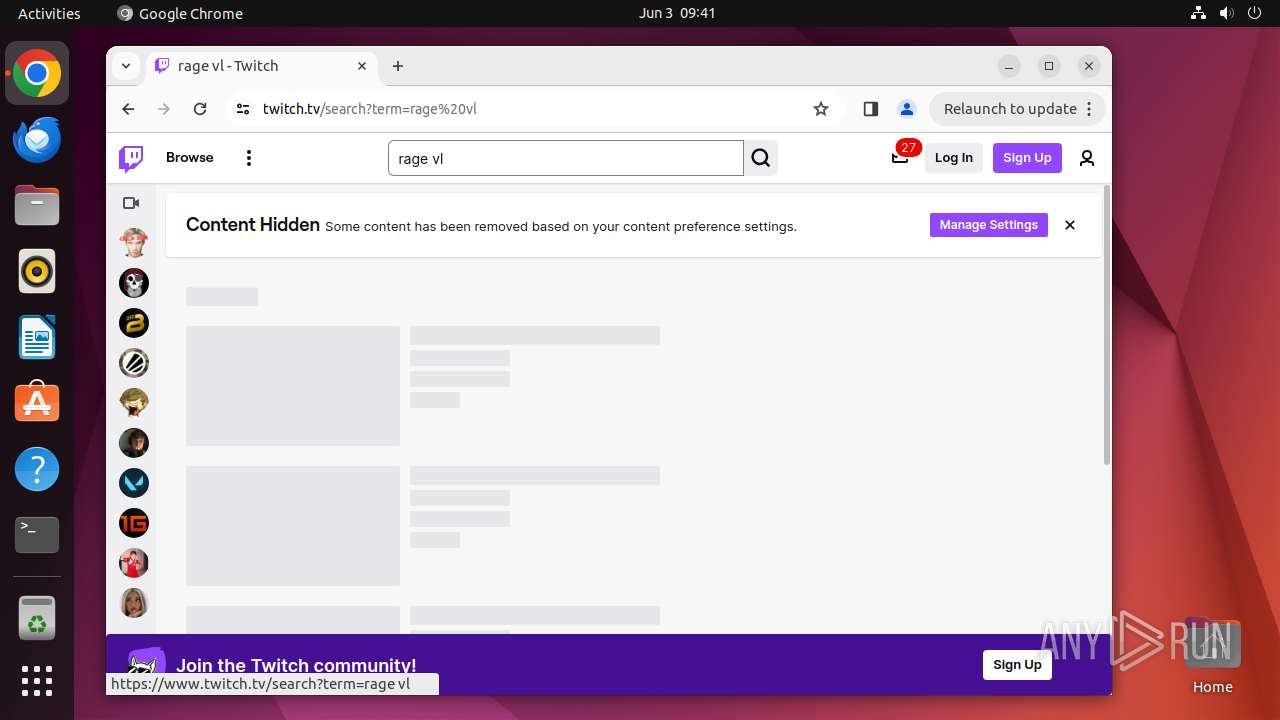Open Activities overview
This screenshot has height=720, width=1280.
[x=49, y=13]
